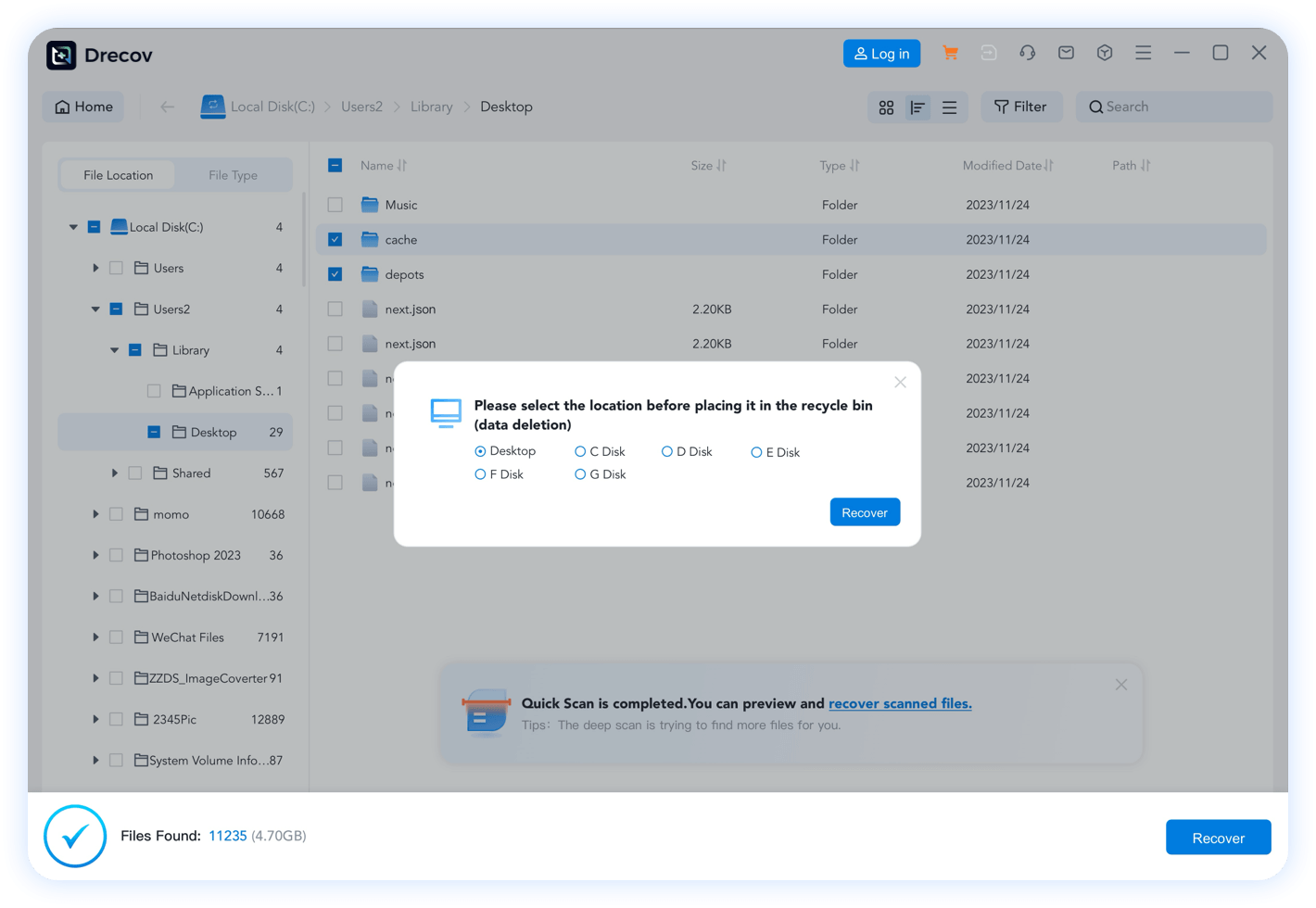Open the mail envelope icon
Viewport: 1316px width, 908px height.
(x=1066, y=53)
